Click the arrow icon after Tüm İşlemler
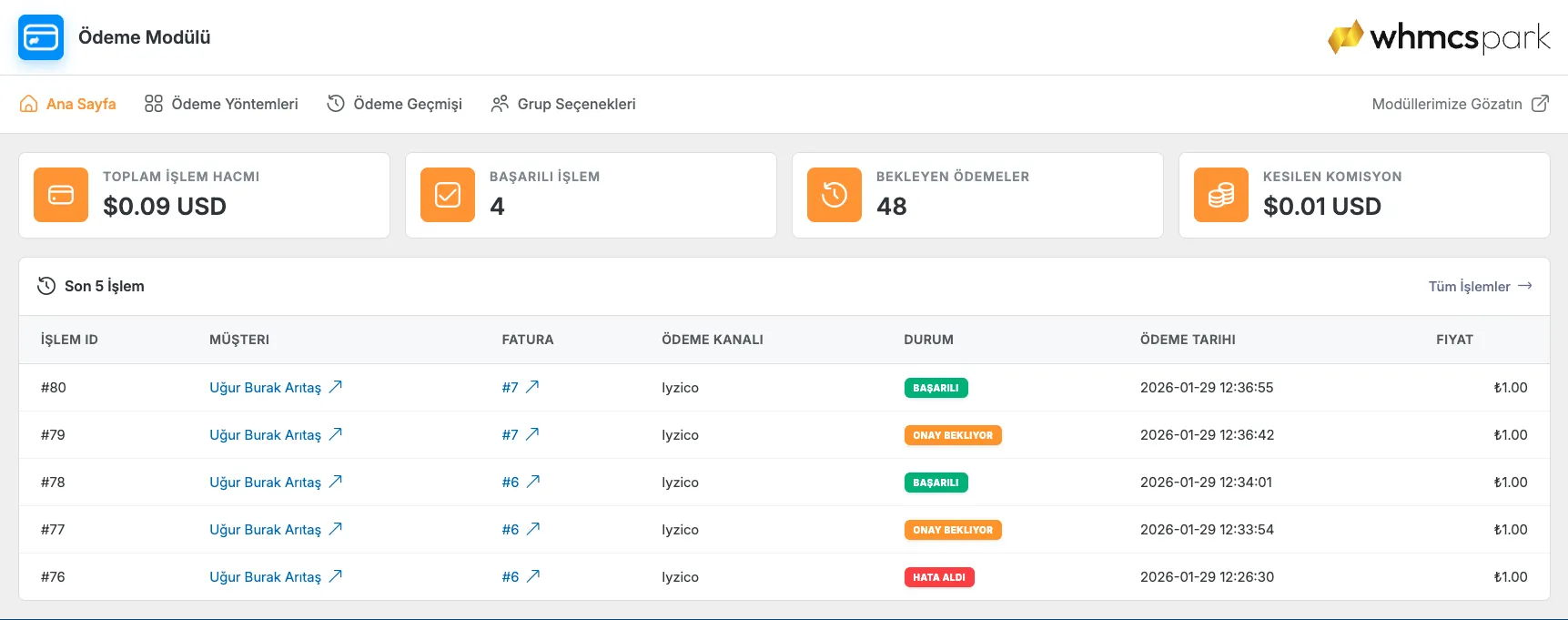This screenshot has width=1568, height=620. (x=1525, y=286)
